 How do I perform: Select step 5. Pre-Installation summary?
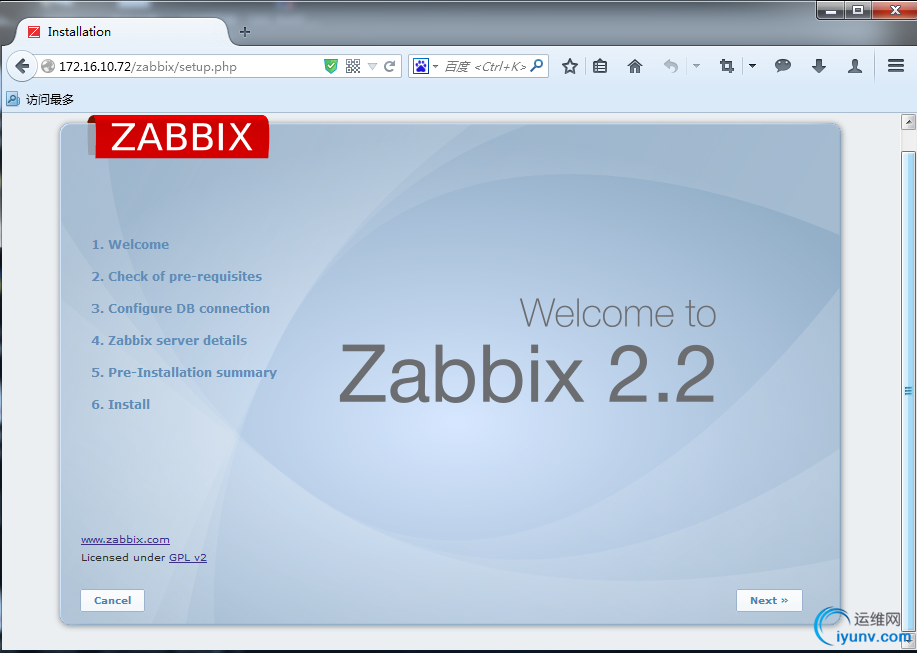pyautogui.click(x=184, y=372)
